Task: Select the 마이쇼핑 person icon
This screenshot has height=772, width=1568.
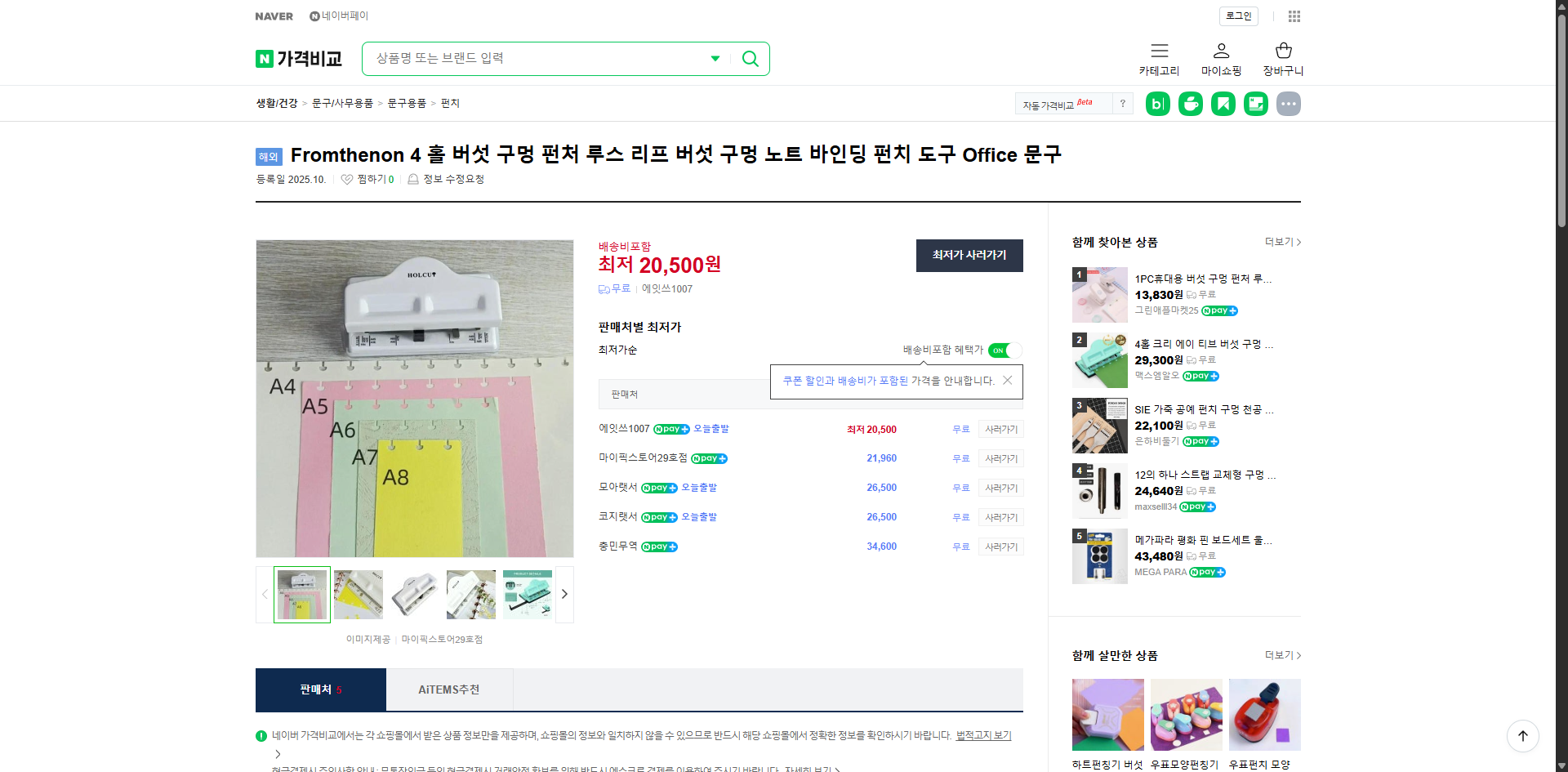Action: pyautogui.click(x=1221, y=51)
